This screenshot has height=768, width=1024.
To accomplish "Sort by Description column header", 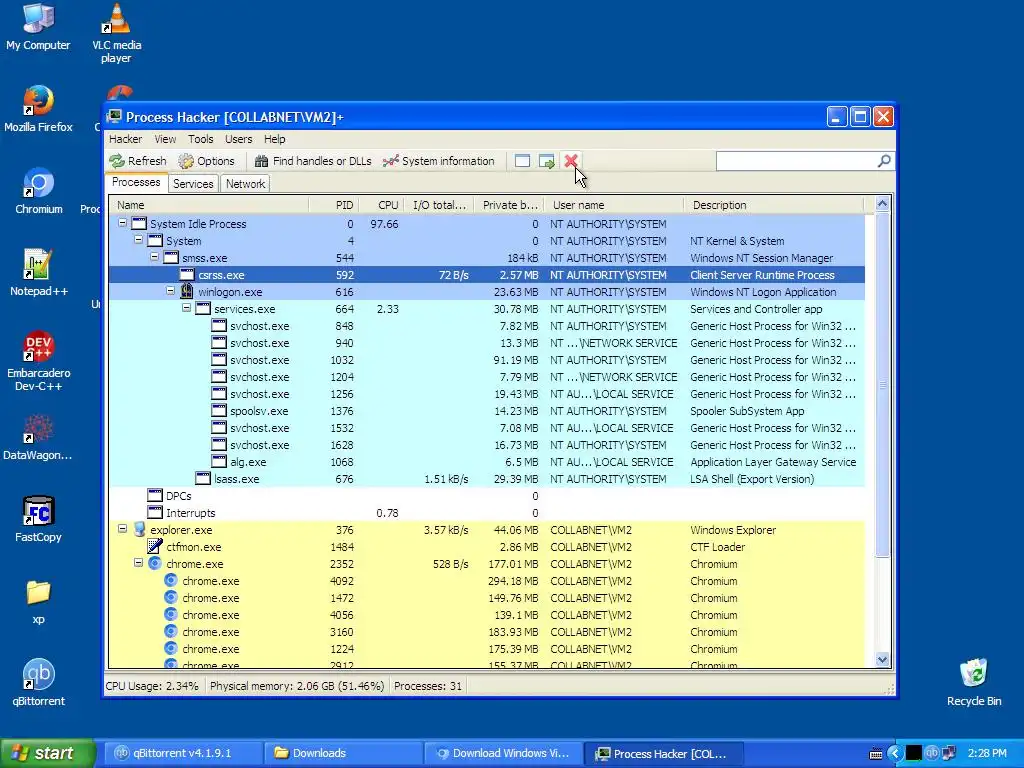I will [774, 205].
